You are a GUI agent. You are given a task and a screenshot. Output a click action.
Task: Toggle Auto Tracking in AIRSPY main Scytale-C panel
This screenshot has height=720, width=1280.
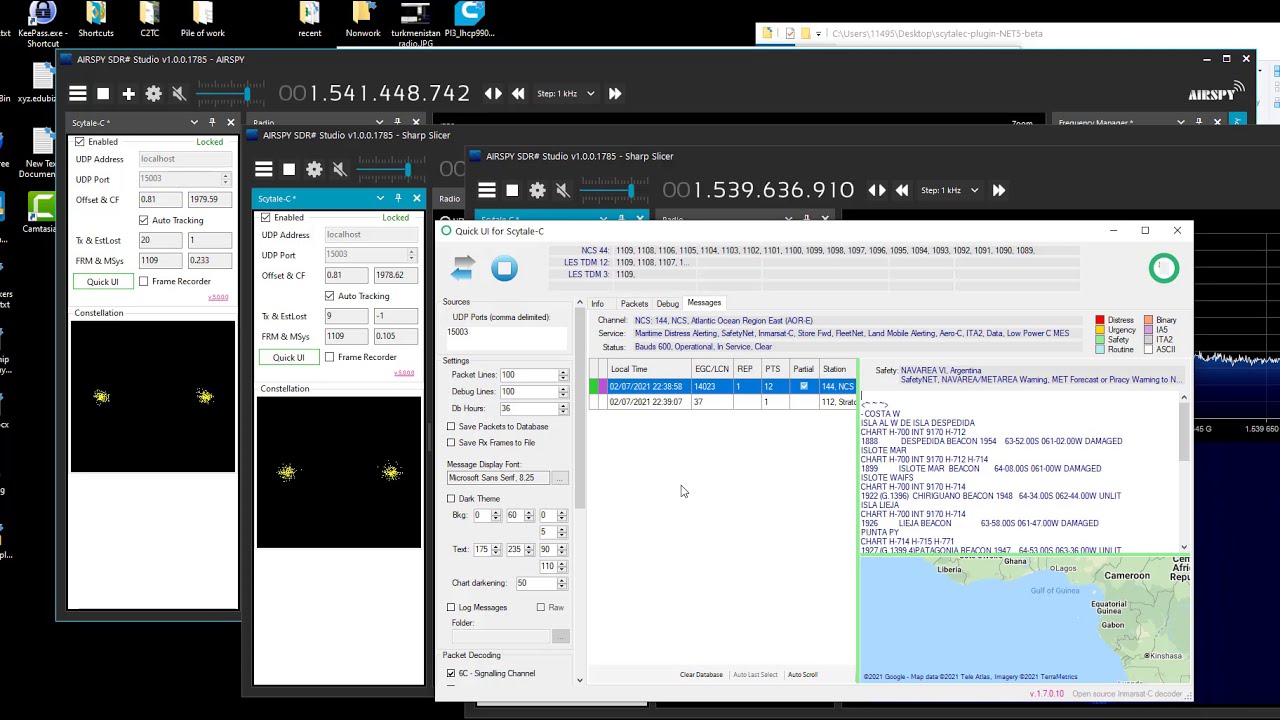[x=144, y=220]
